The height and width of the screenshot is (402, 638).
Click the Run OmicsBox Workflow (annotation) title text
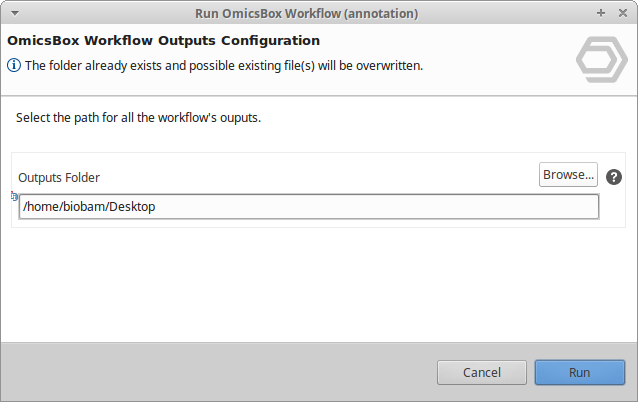[x=307, y=13]
